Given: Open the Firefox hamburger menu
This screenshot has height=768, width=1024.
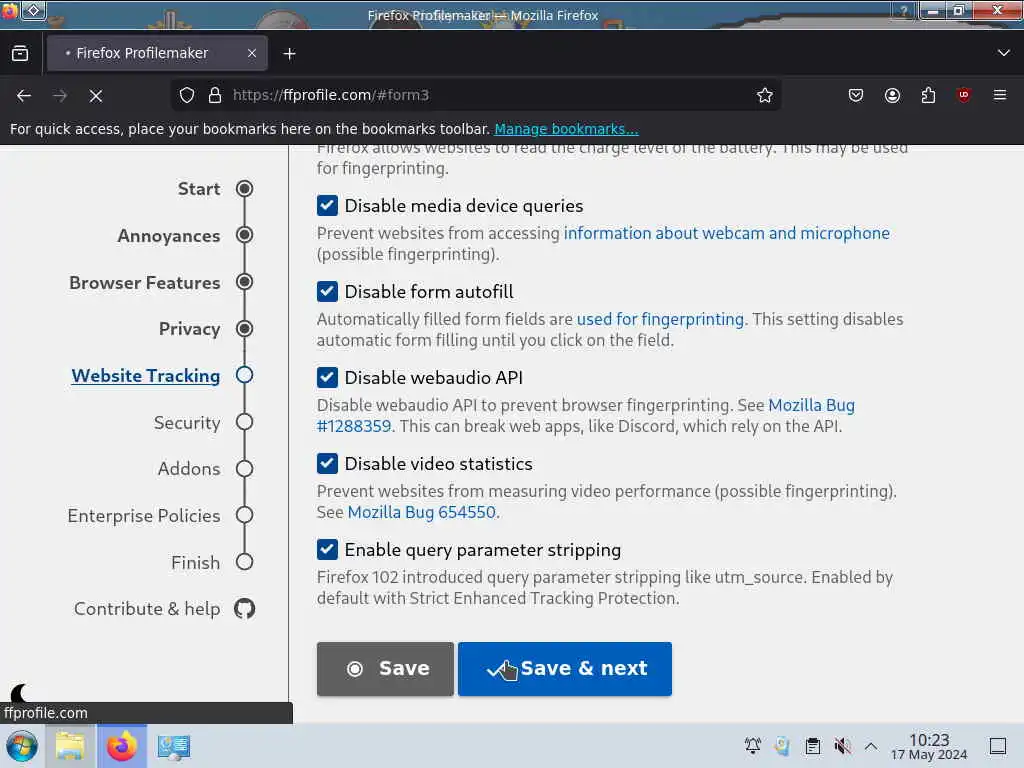Looking at the screenshot, I should (1000, 95).
